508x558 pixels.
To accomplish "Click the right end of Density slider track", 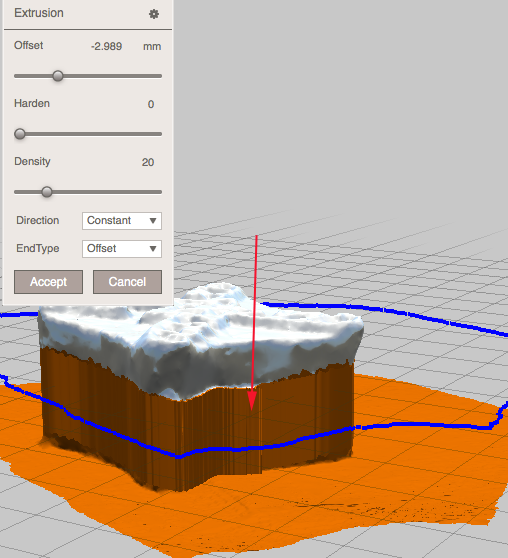I will pyautogui.click(x=159, y=192).
